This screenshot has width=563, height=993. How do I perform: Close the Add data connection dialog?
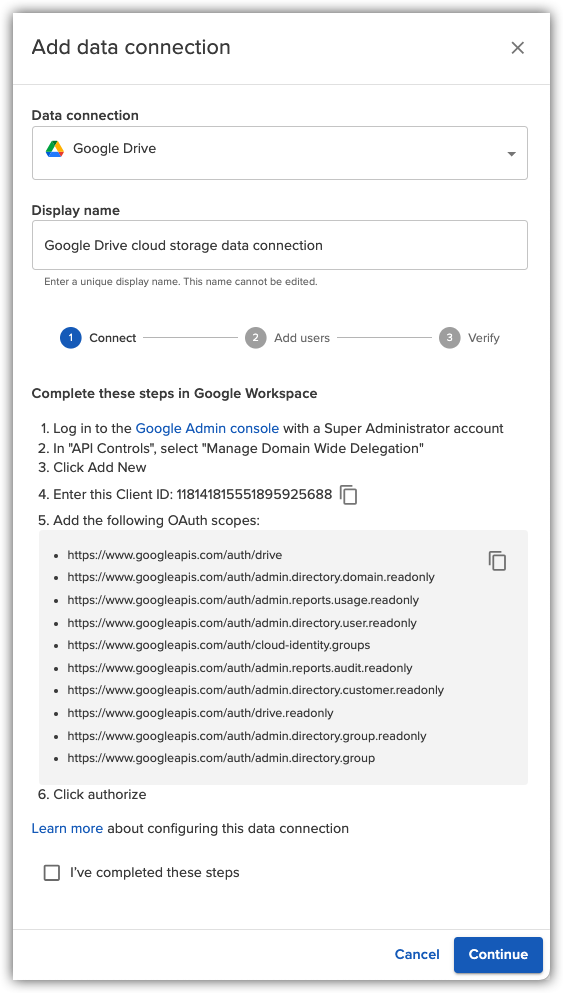pos(517,47)
